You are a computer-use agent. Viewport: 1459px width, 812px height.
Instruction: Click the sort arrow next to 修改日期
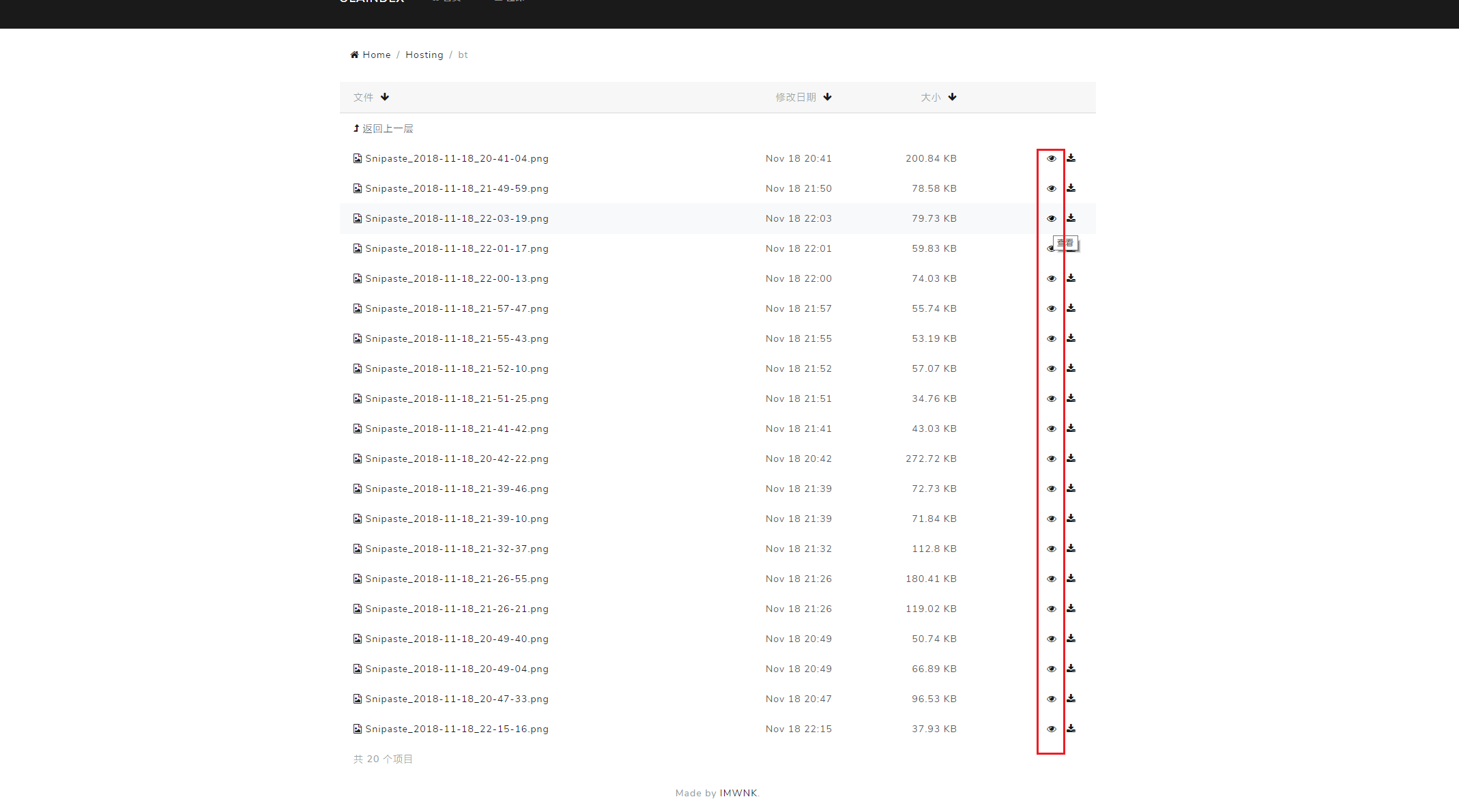(828, 97)
